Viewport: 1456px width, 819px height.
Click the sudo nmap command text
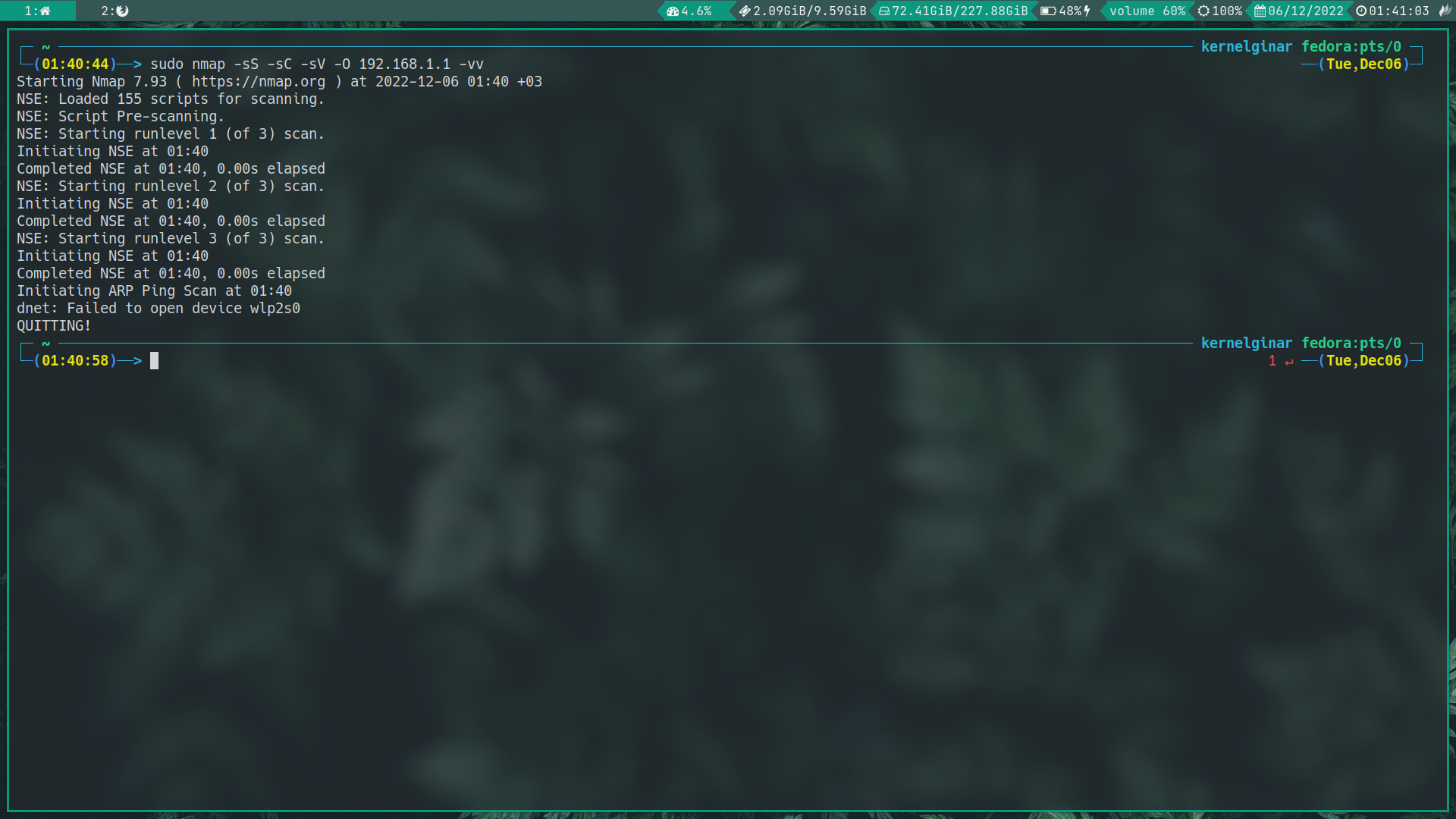(x=316, y=64)
